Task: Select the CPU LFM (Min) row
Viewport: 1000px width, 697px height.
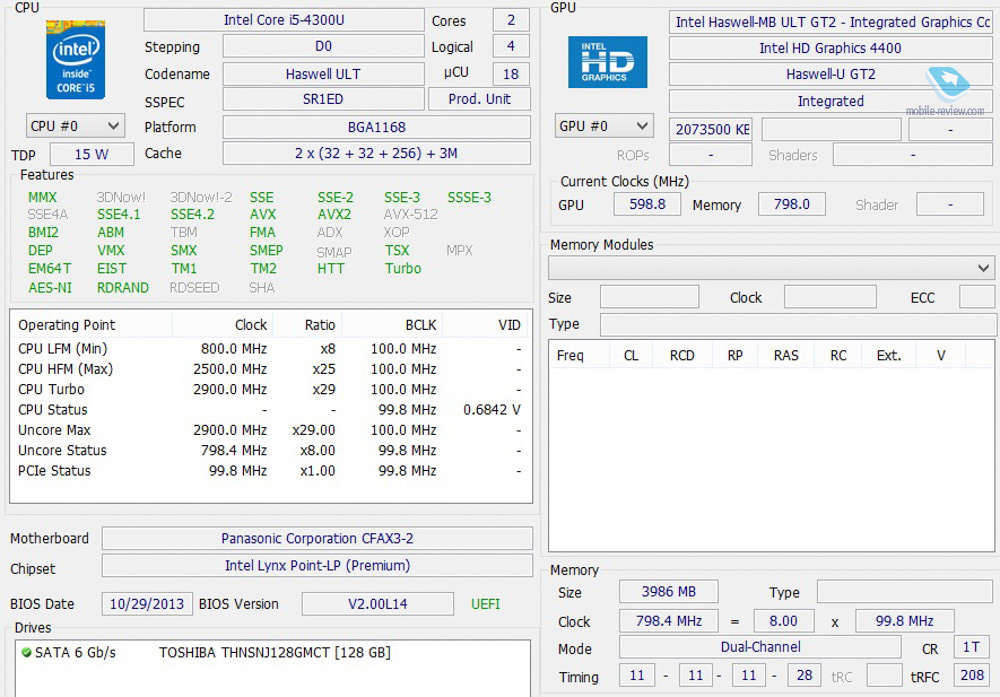Action: click(x=270, y=349)
